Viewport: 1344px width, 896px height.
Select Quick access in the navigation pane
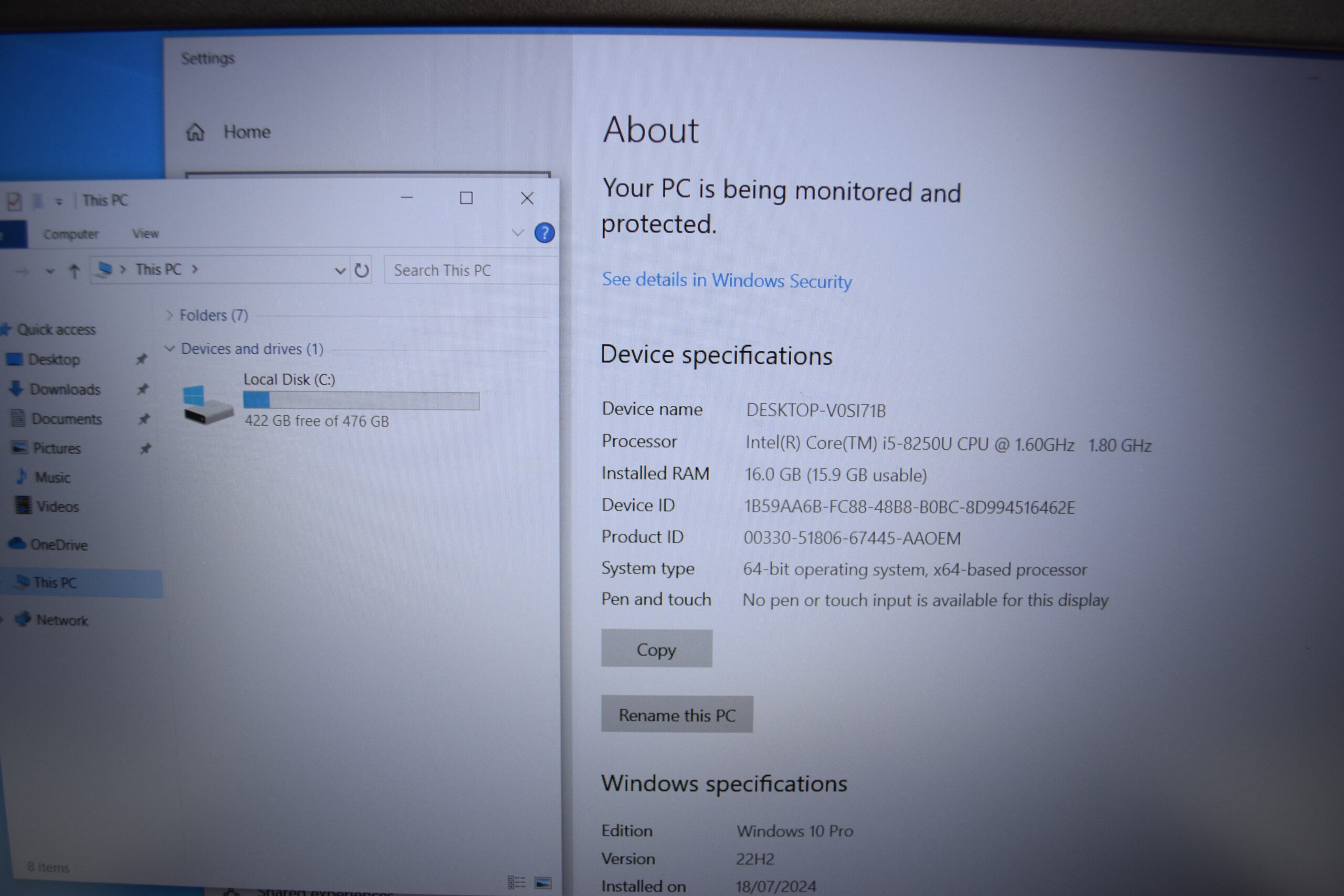point(56,329)
